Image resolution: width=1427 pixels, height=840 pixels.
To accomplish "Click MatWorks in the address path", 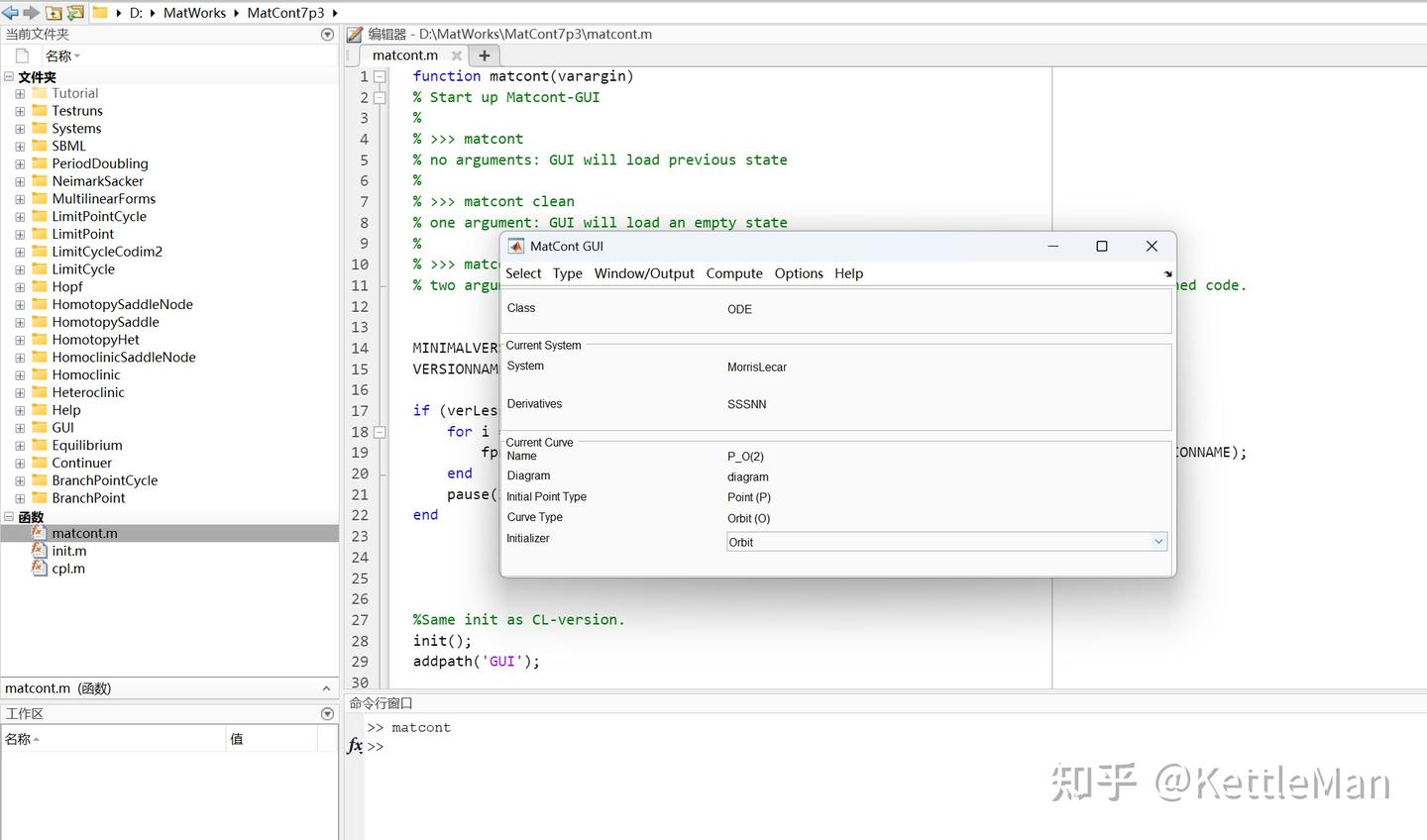I will [194, 13].
